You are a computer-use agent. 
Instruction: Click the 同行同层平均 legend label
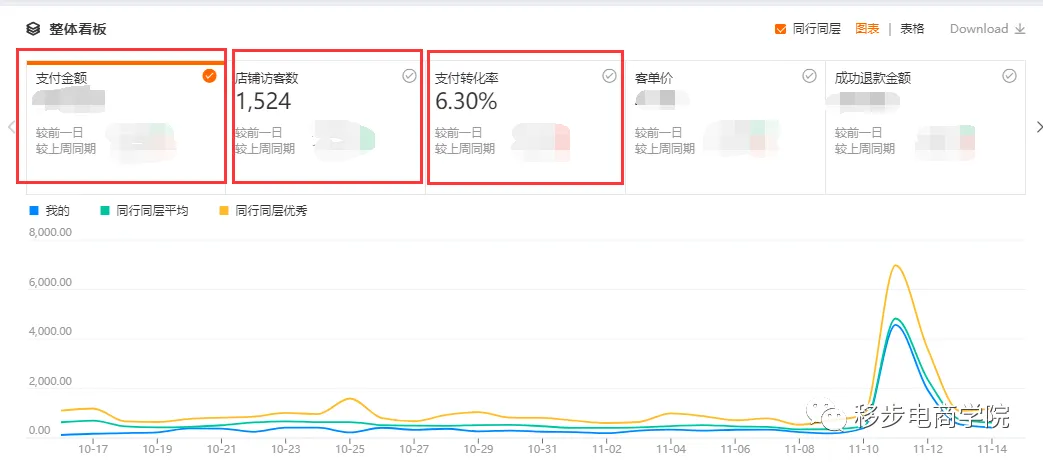point(152,211)
